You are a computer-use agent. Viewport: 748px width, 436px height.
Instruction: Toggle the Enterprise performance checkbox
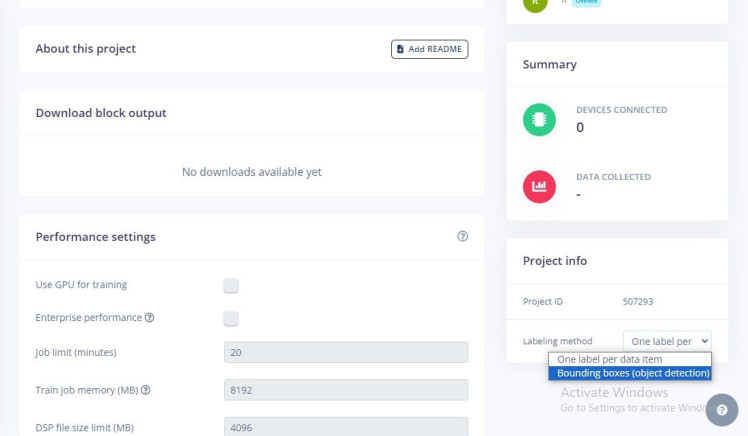[231, 319]
